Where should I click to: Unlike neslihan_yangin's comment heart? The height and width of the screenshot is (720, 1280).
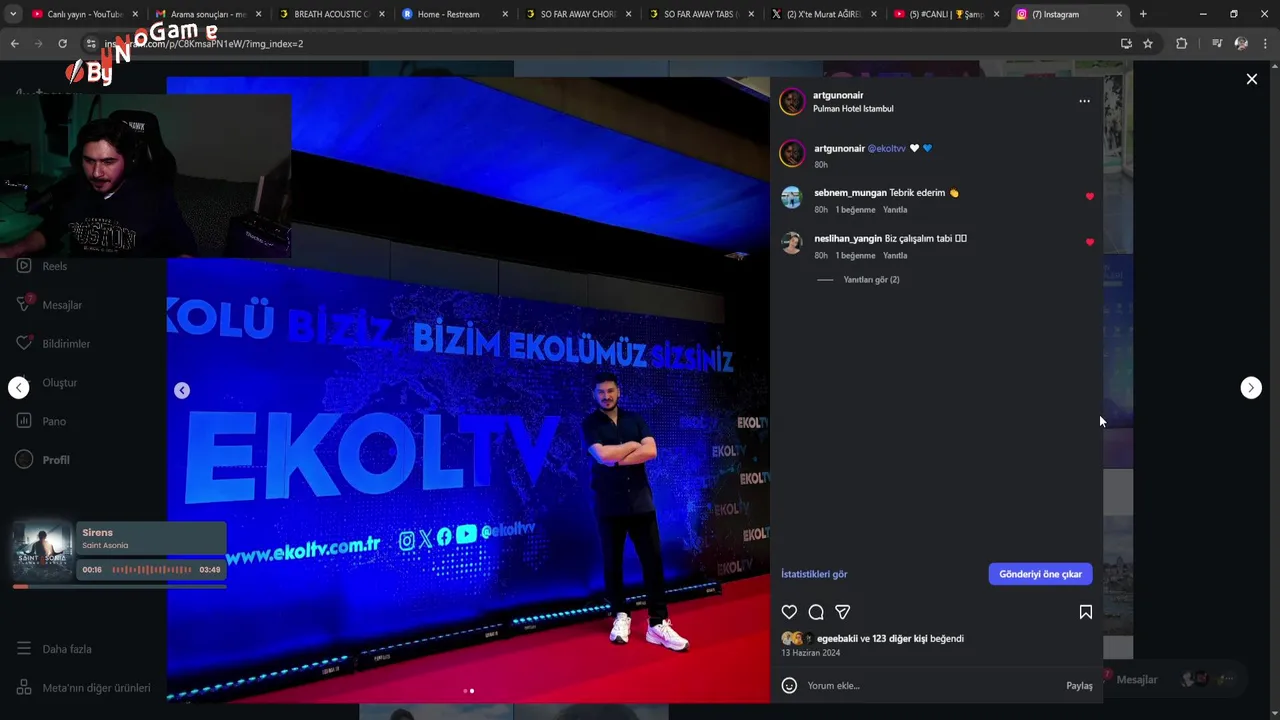1089,242
